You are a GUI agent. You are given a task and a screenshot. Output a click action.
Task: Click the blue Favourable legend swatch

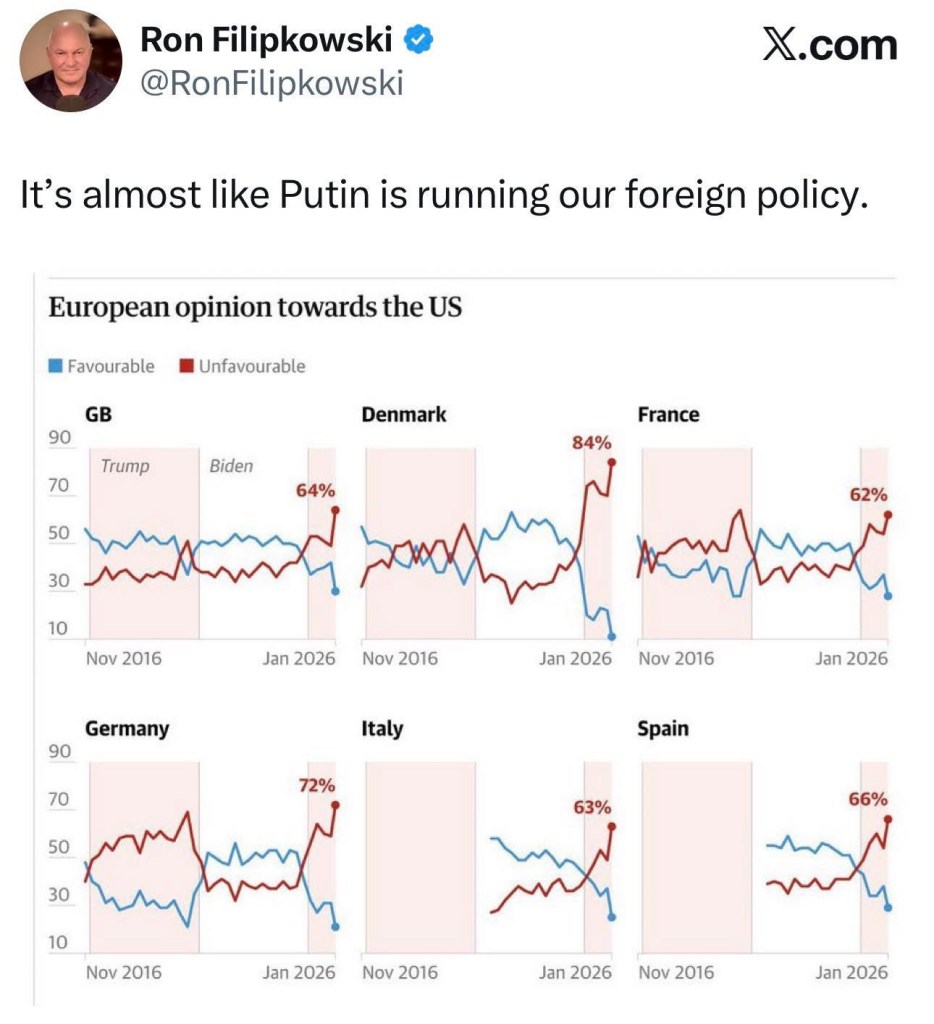(57, 366)
